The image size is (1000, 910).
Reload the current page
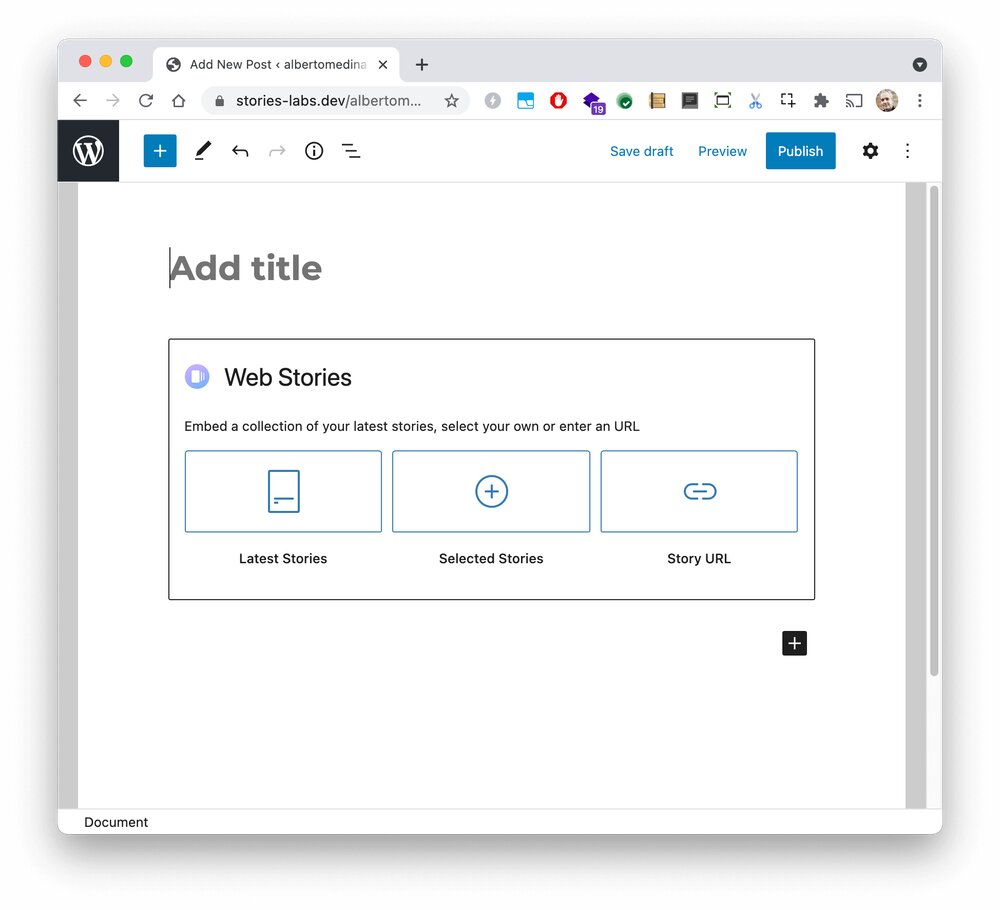coord(146,100)
